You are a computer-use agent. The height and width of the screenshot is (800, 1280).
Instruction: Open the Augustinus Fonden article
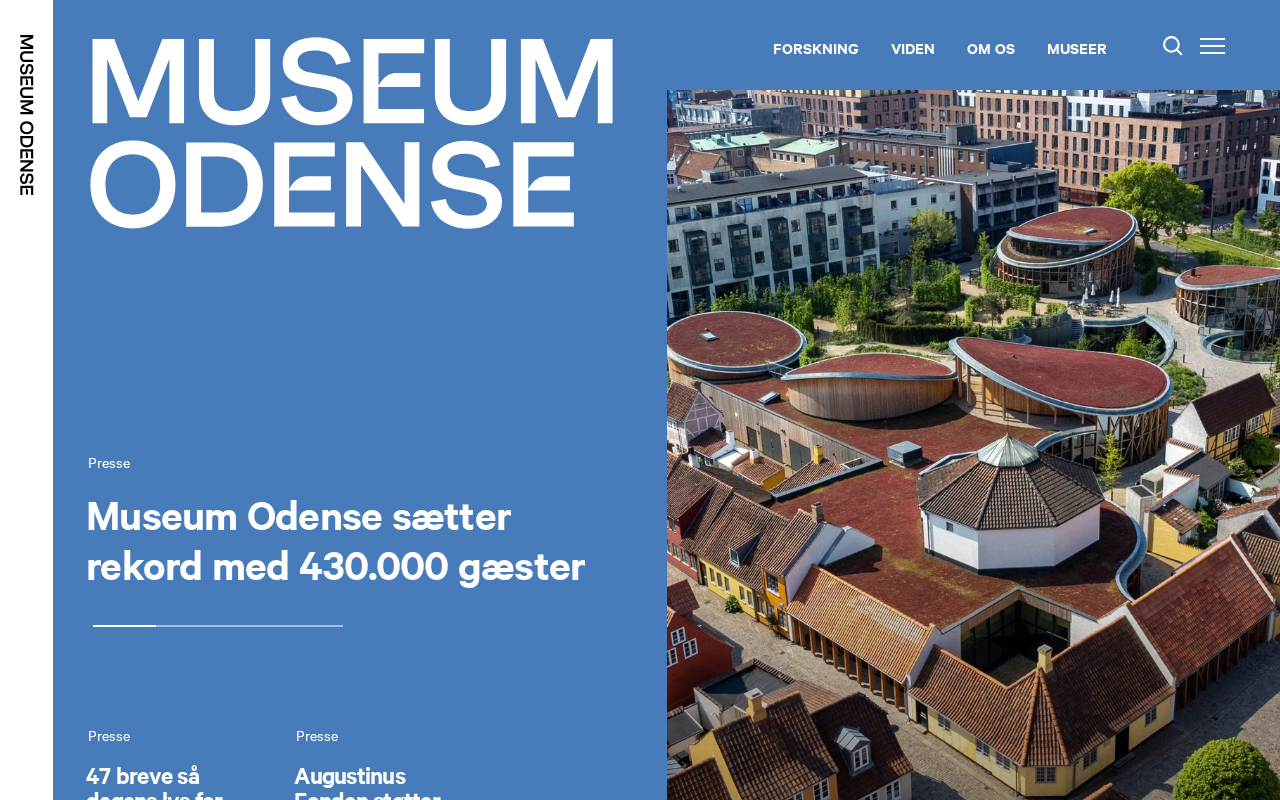368,782
